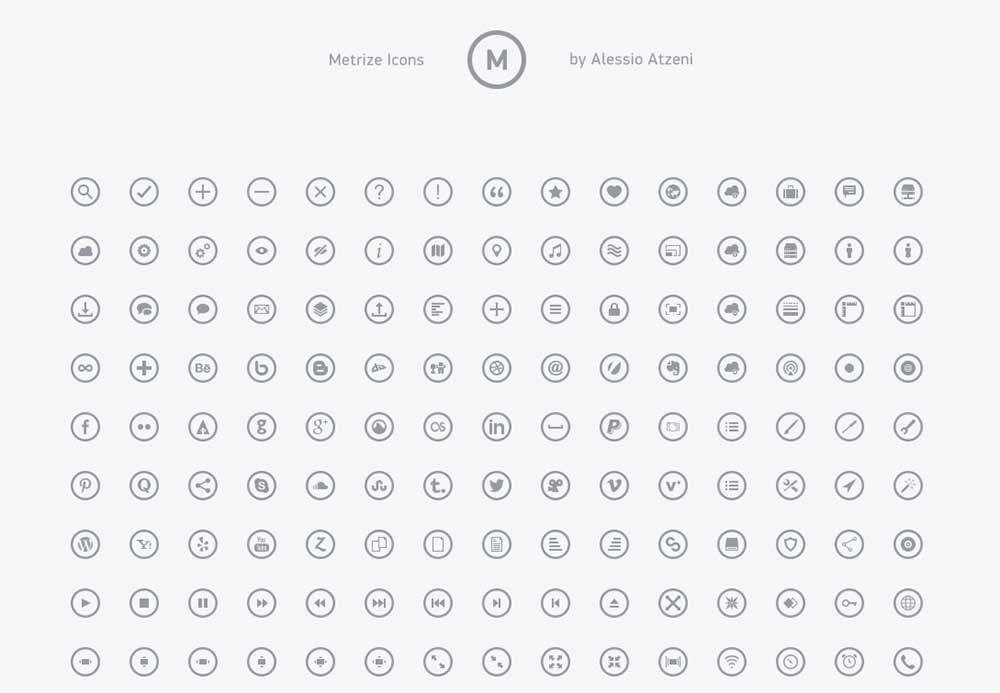Choose the music note icon
Image resolution: width=1000 pixels, height=693 pixels.
[555, 251]
